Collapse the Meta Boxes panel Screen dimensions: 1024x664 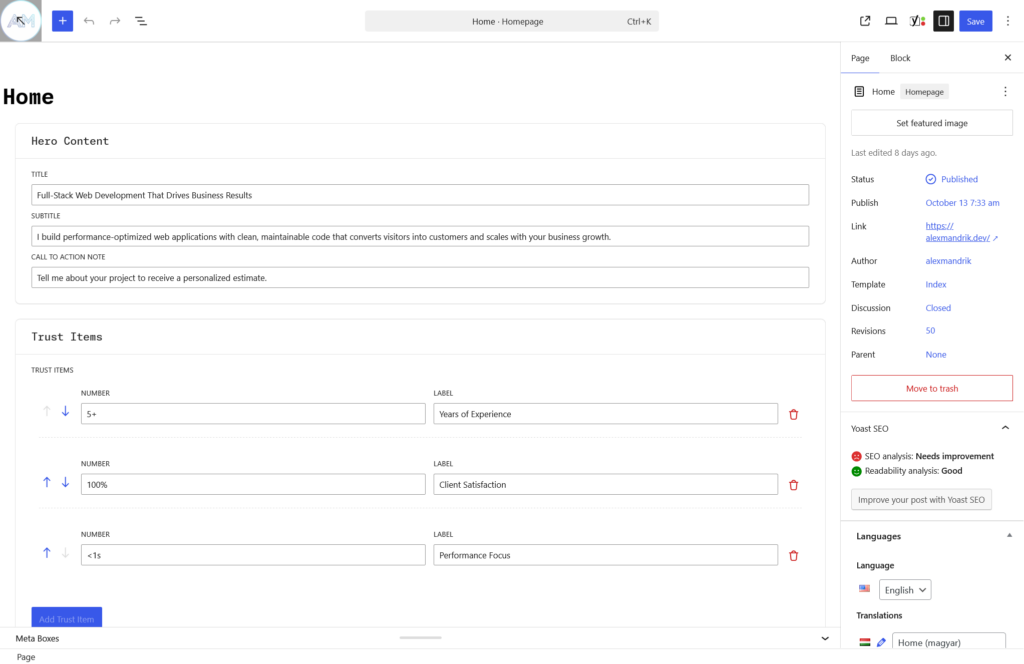tap(825, 638)
